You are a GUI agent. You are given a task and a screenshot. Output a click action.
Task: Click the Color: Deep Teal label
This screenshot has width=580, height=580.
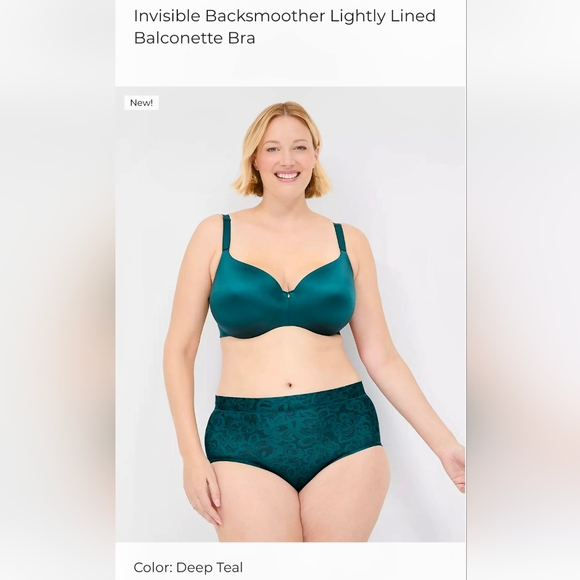coord(188,567)
